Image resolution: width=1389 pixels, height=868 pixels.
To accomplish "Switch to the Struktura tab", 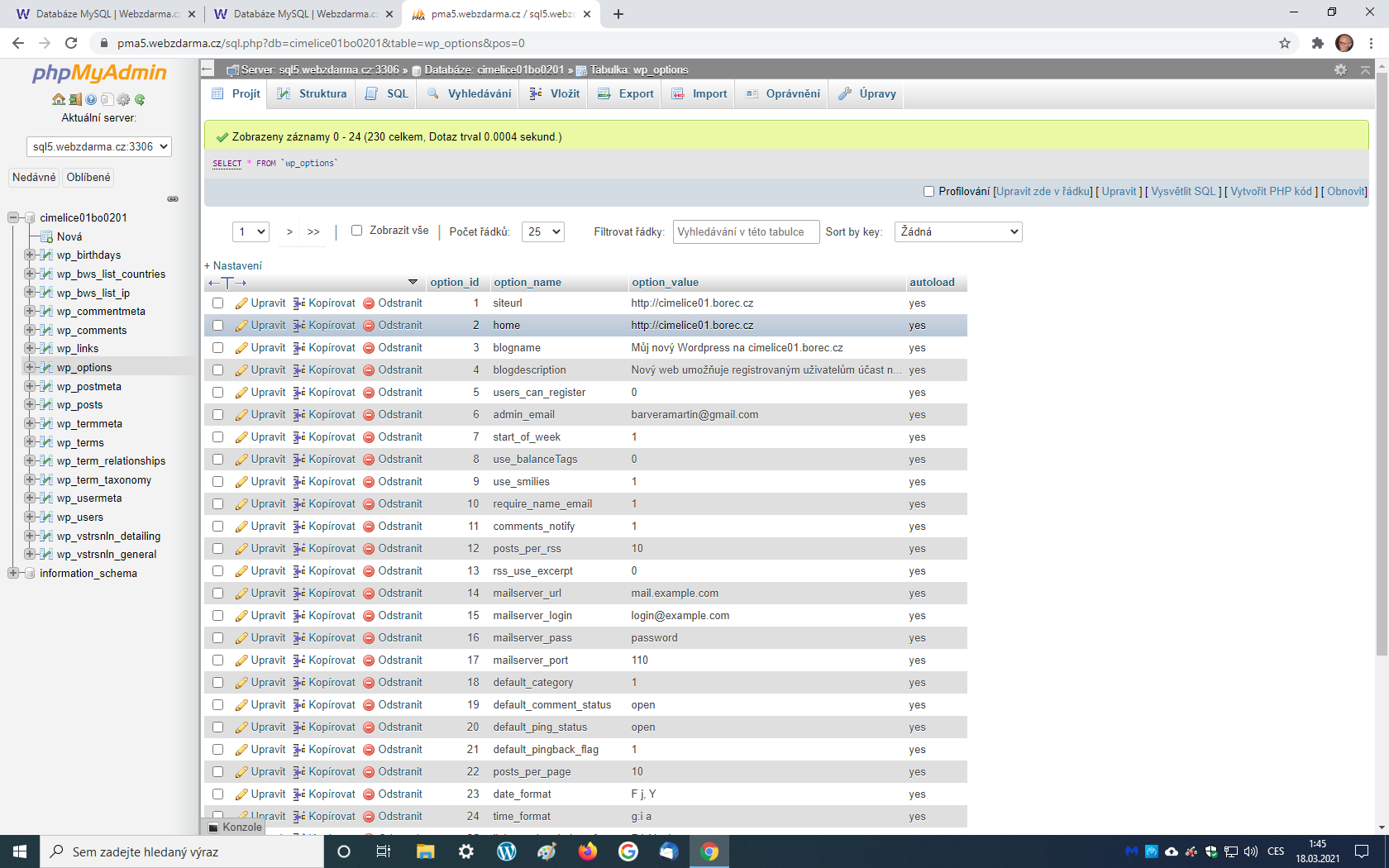I will (x=313, y=94).
